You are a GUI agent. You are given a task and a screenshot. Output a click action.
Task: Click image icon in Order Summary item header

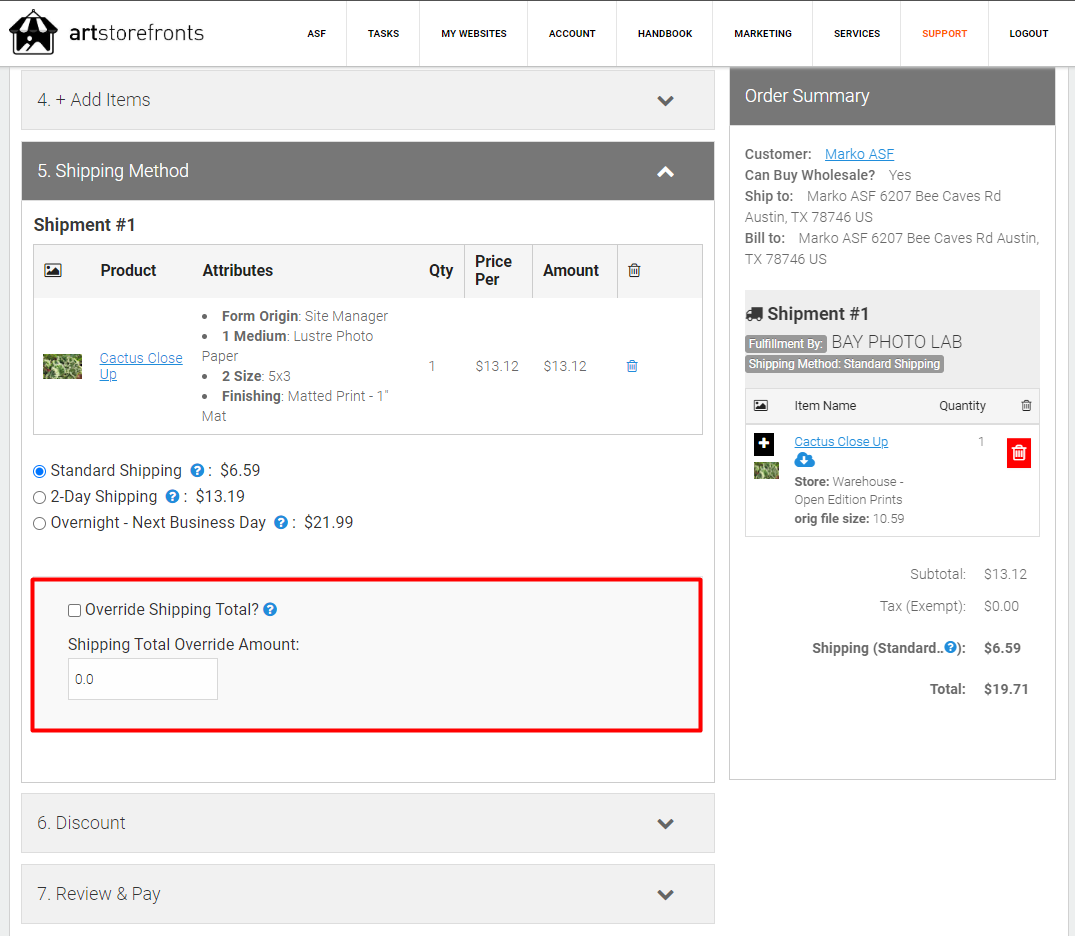click(761, 405)
